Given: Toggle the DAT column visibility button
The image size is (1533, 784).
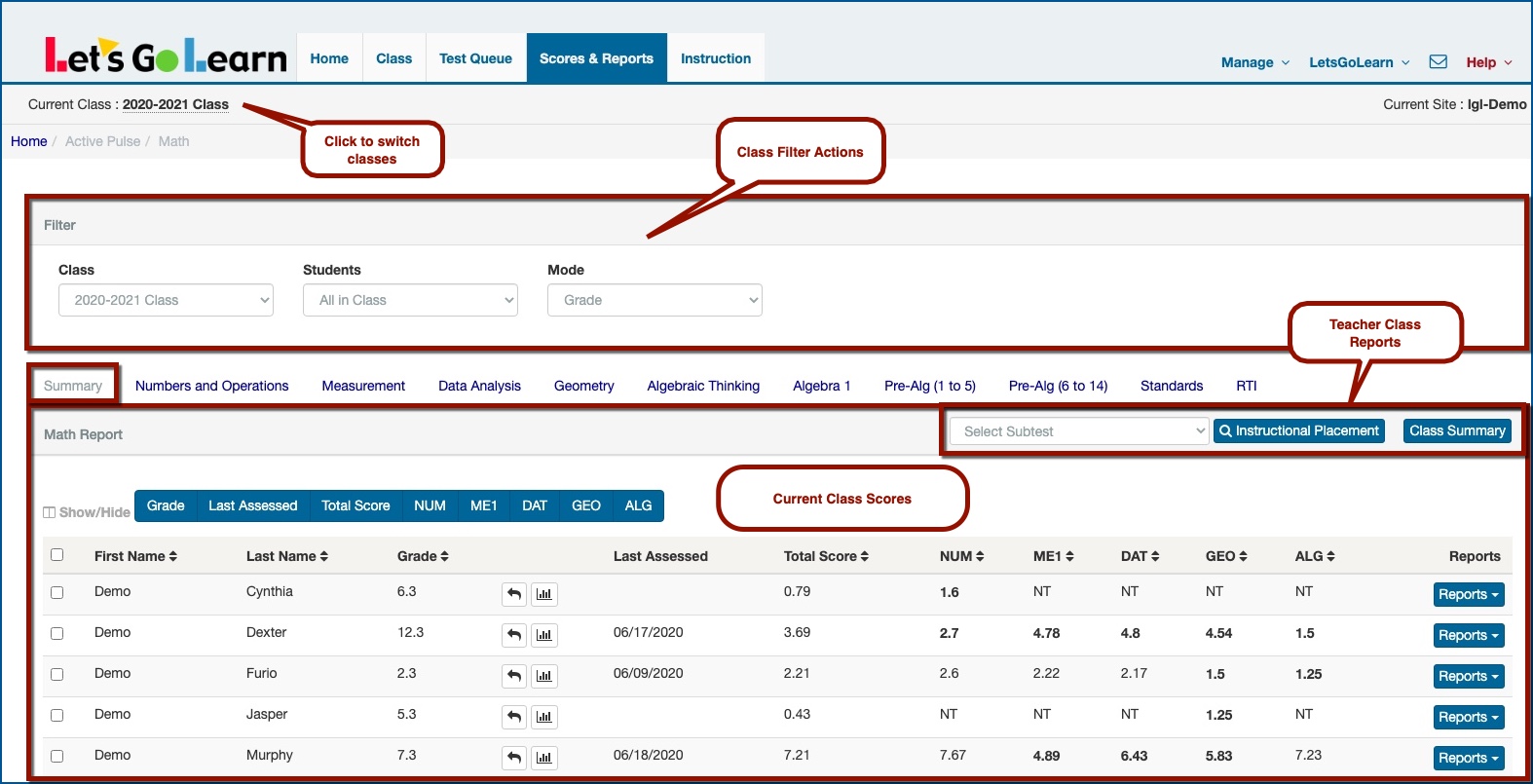Looking at the screenshot, I should tap(535, 505).
